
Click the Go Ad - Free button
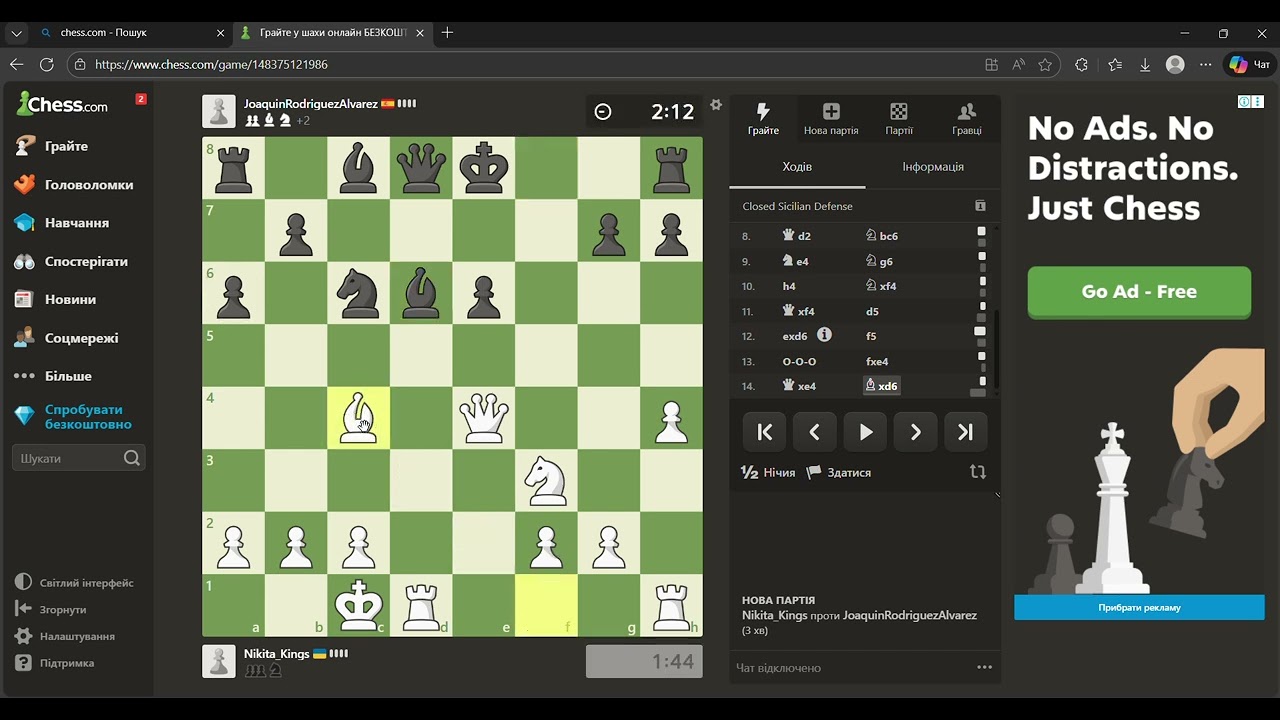point(1139,292)
